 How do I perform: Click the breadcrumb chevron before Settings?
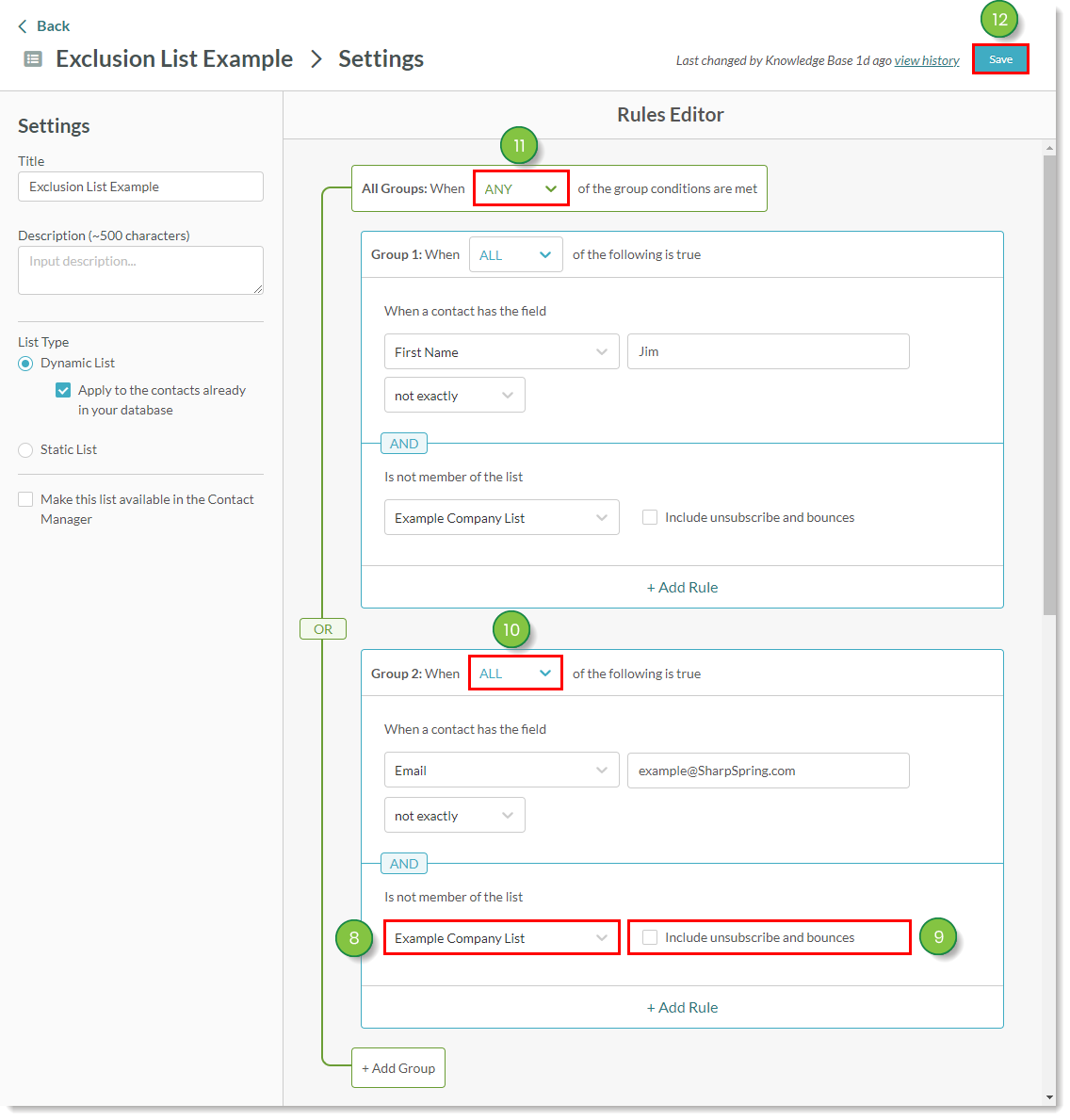pos(316,59)
